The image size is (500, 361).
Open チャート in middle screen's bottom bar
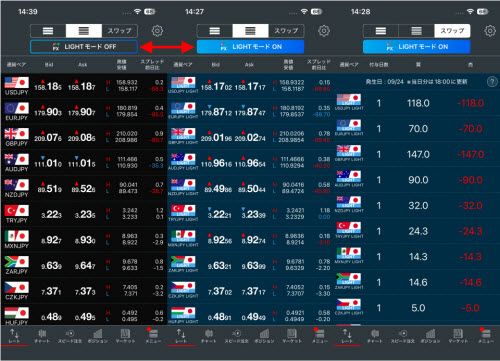(x=209, y=336)
